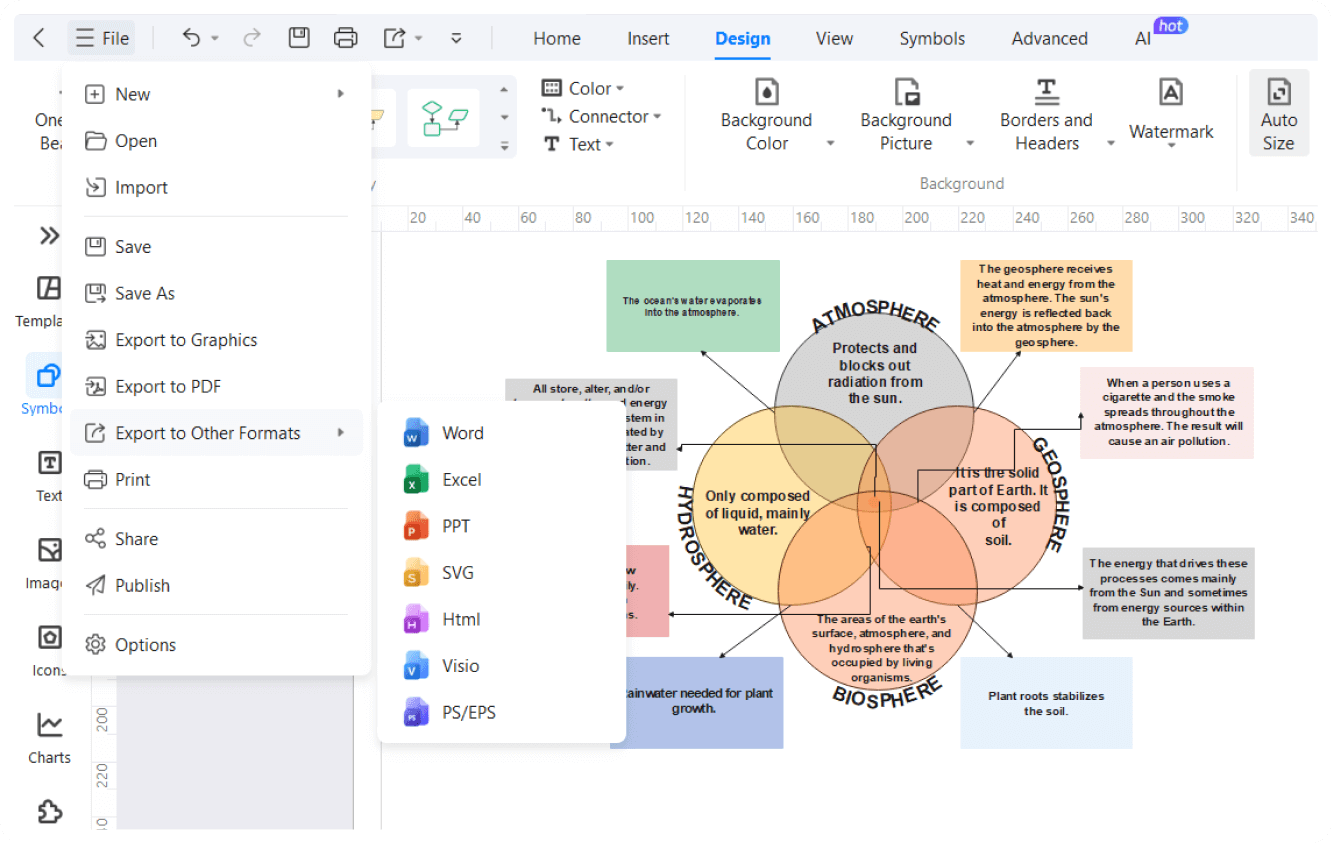Click the theme gallery up arrow
This screenshot has width=1332, height=844.
pyautogui.click(x=504, y=90)
